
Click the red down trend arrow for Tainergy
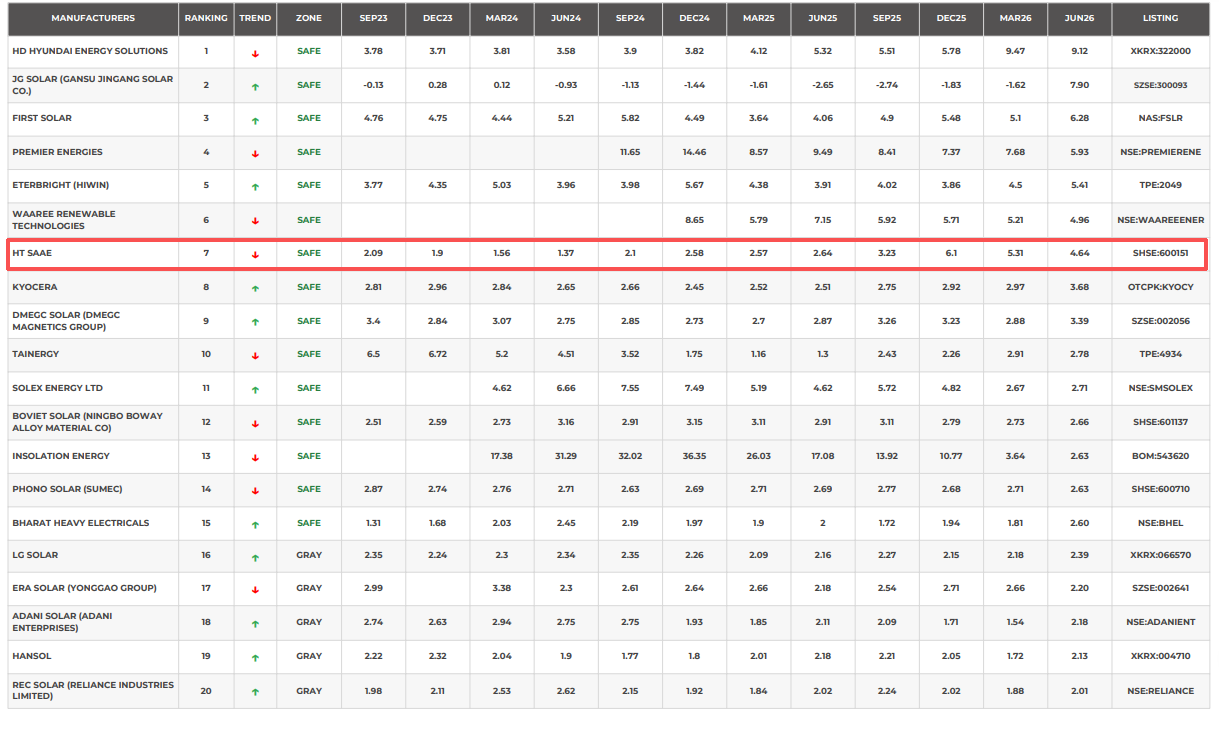(255, 355)
